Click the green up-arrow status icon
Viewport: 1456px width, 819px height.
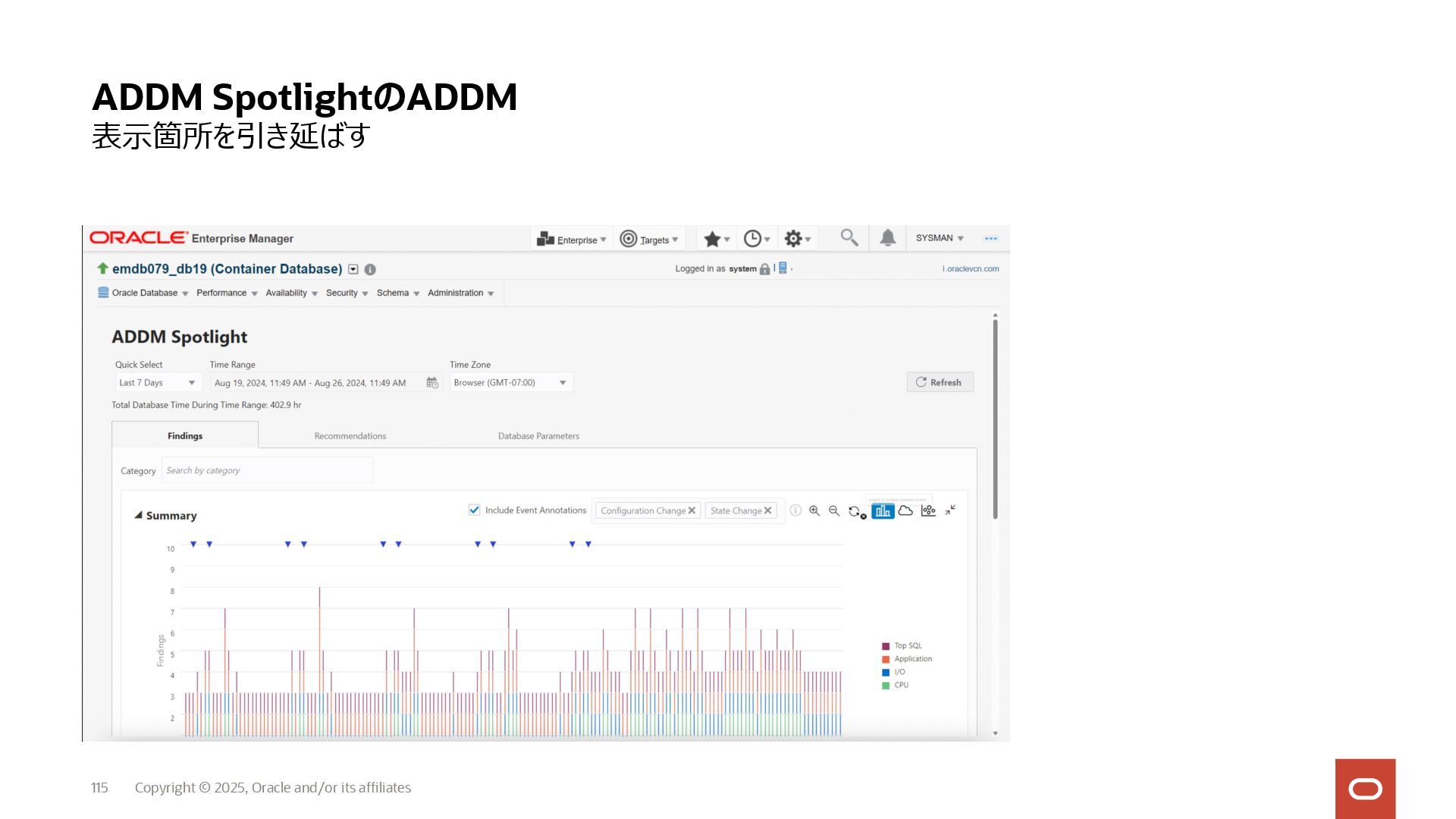pyautogui.click(x=102, y=268)
